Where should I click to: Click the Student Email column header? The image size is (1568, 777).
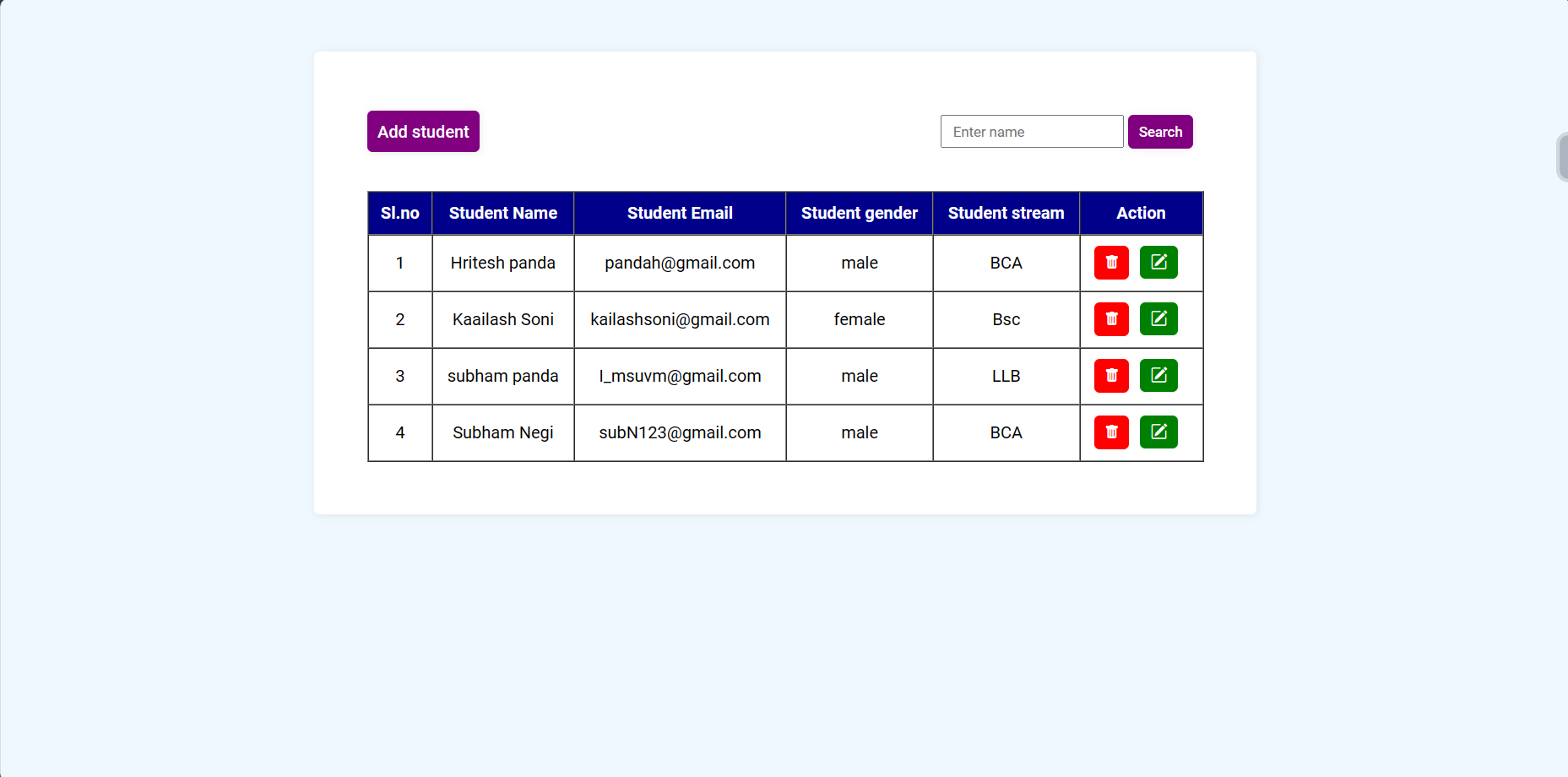click(680, 213)
